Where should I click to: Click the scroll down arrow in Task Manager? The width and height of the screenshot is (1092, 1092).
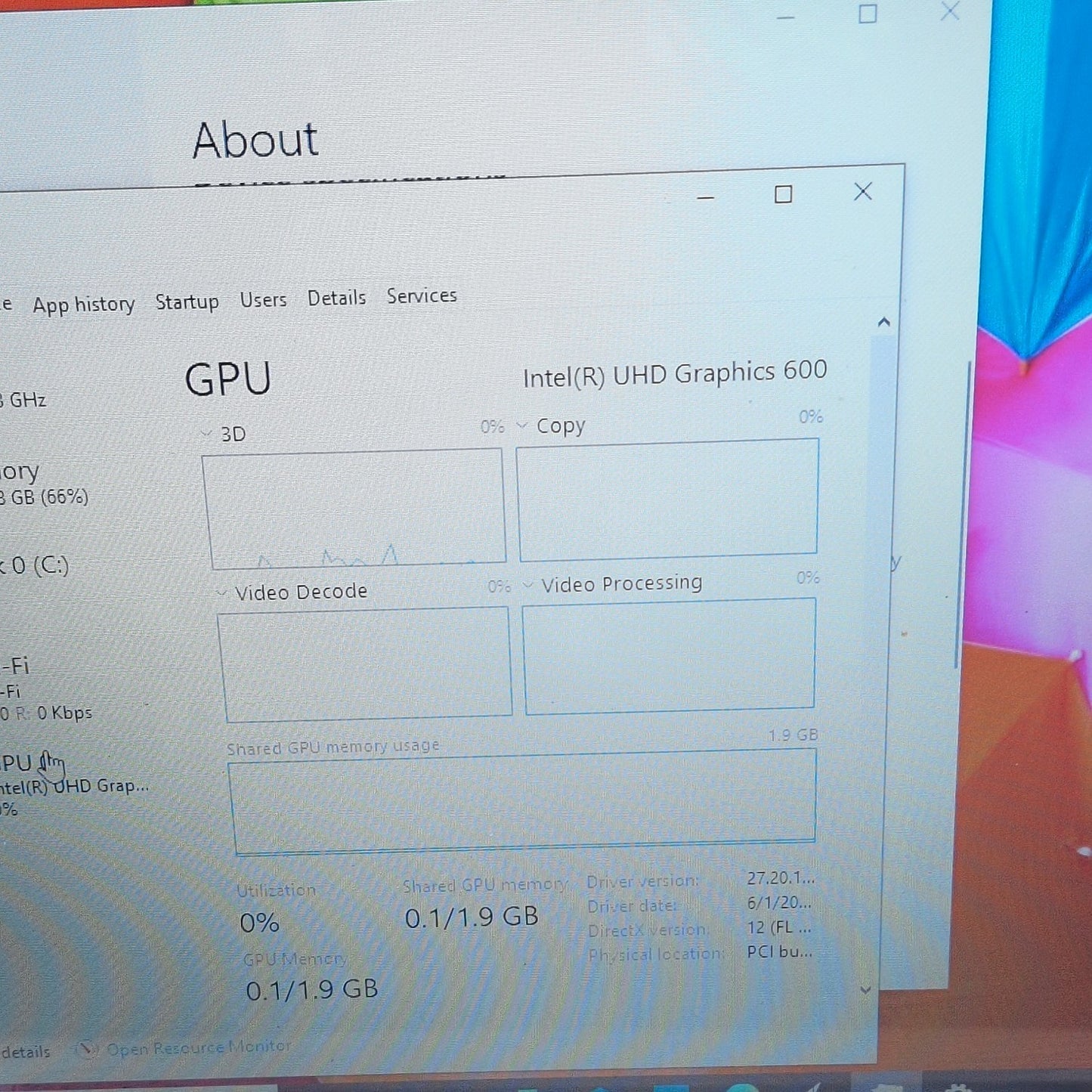pos(866,989)
